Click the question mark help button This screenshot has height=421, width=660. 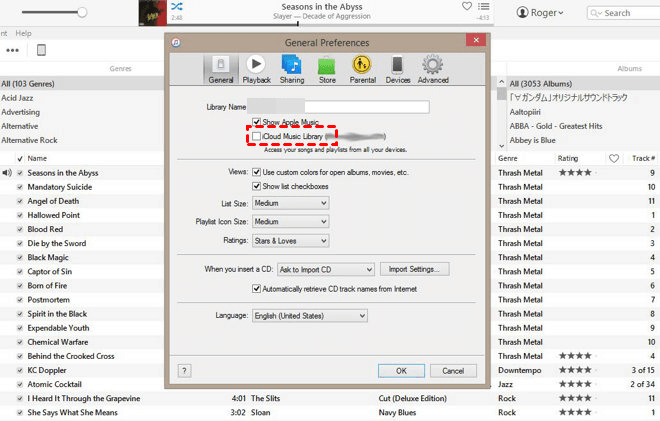pos(184,371)
